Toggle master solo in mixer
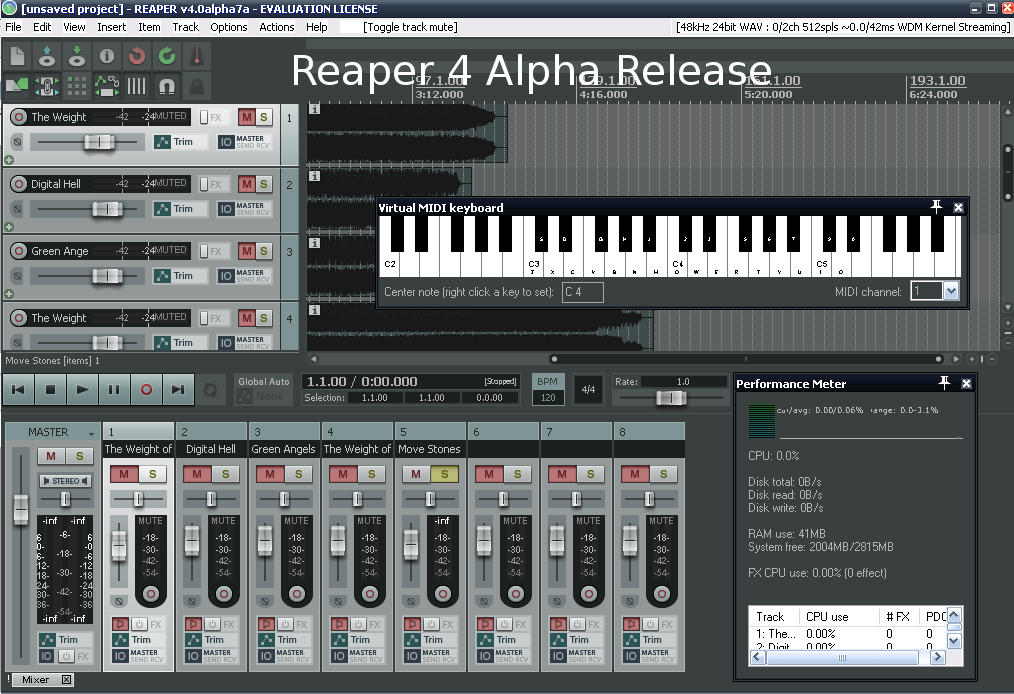 click(80, 456)
